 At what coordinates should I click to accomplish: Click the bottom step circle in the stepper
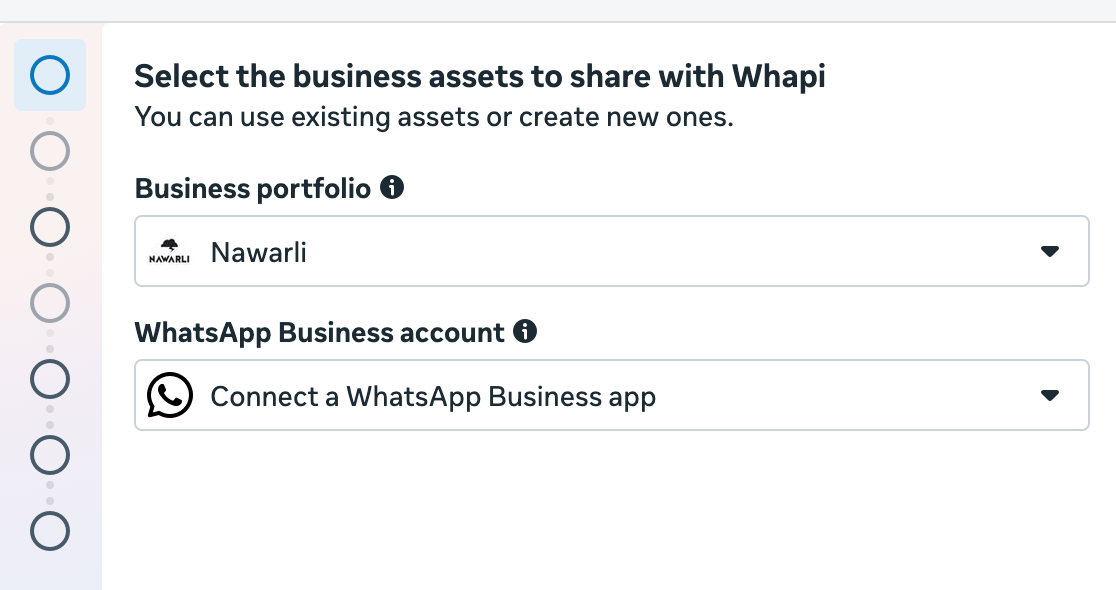(49, 531)
